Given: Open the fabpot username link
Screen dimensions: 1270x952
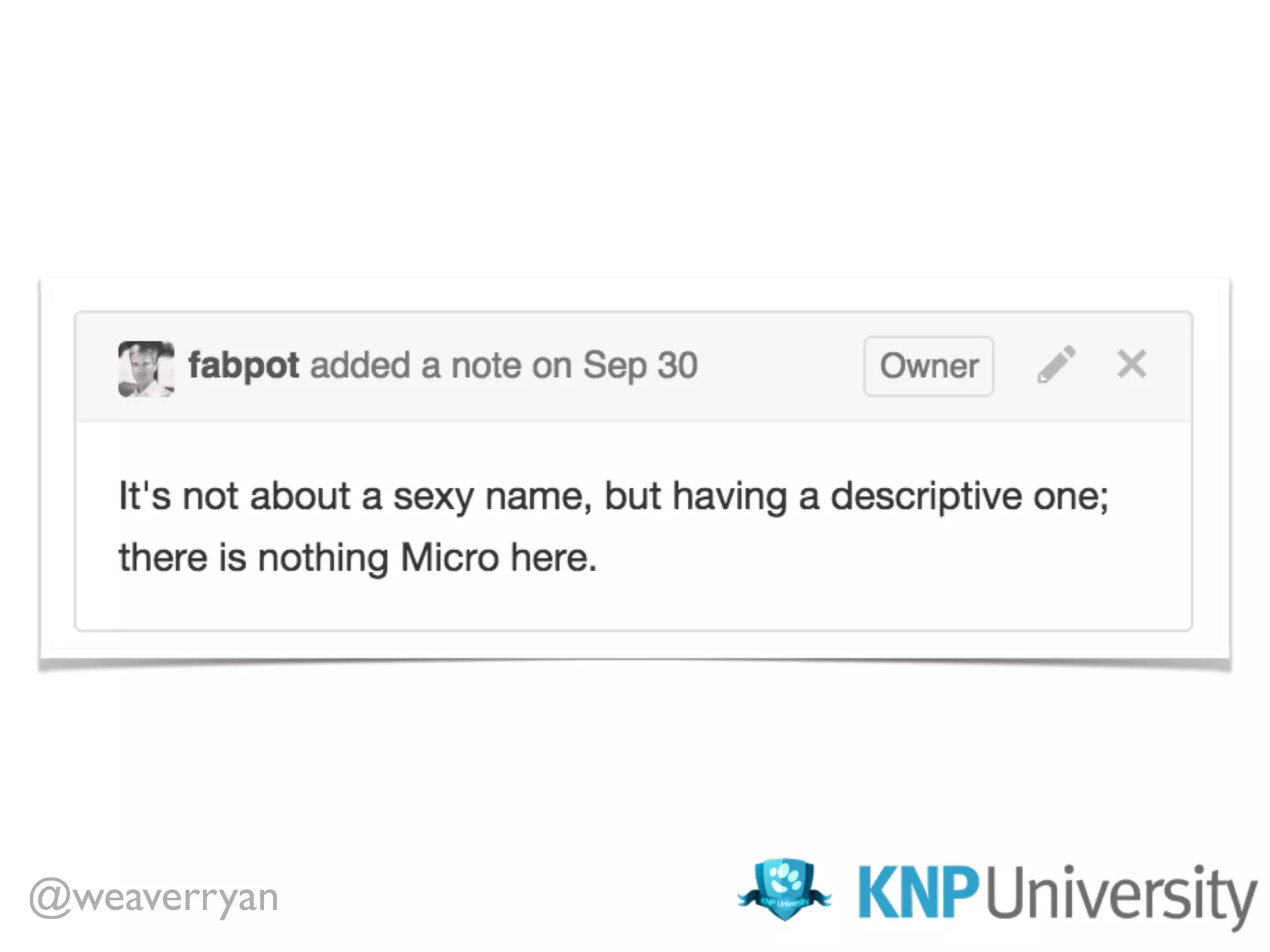Looking at the screenshot, I should point(244,366).
